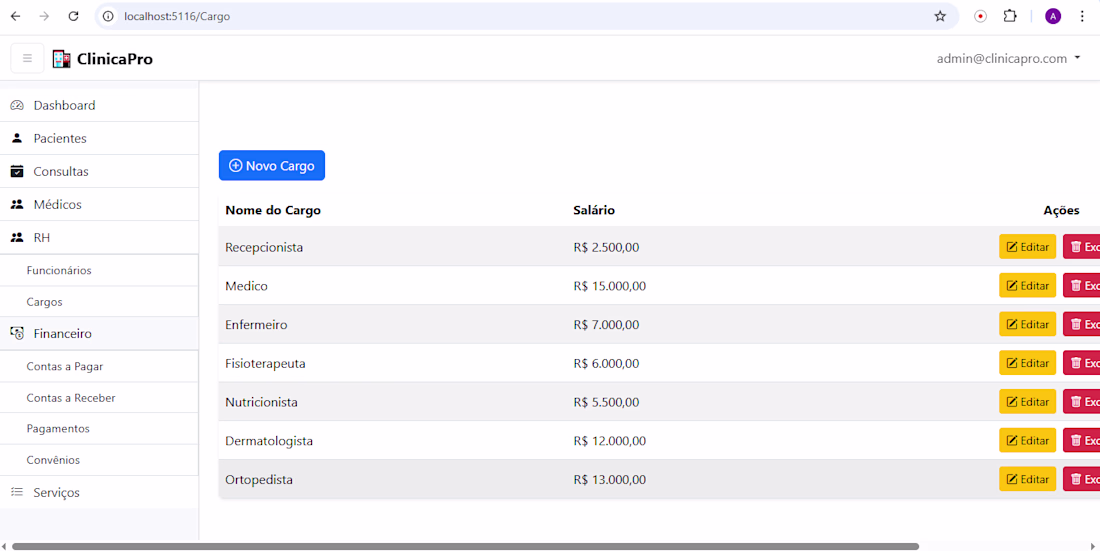Edit the Enfermeiro cargo
This screenshot has width=1100, height=551.
(1027, 324)
